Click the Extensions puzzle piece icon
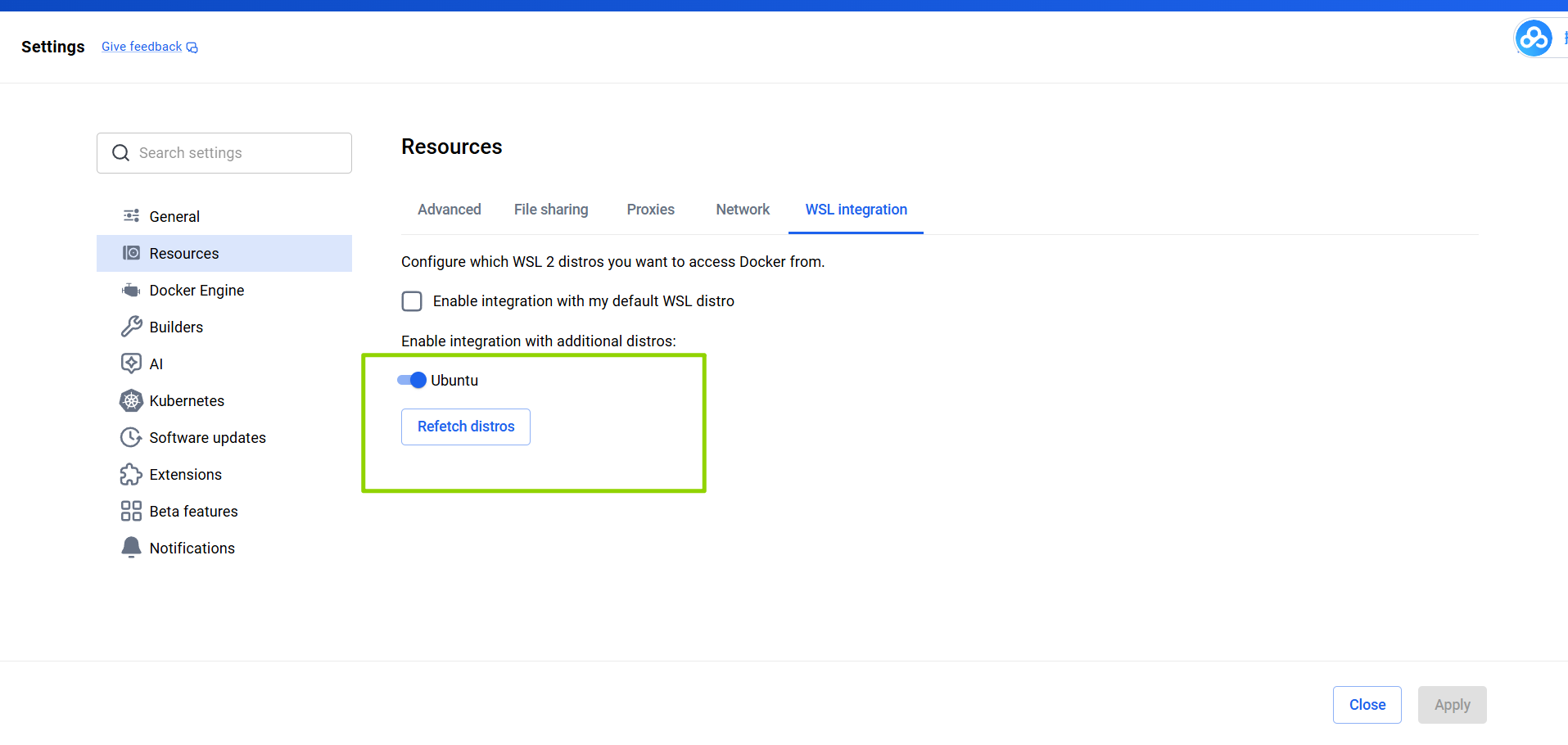 click(131, 474)
